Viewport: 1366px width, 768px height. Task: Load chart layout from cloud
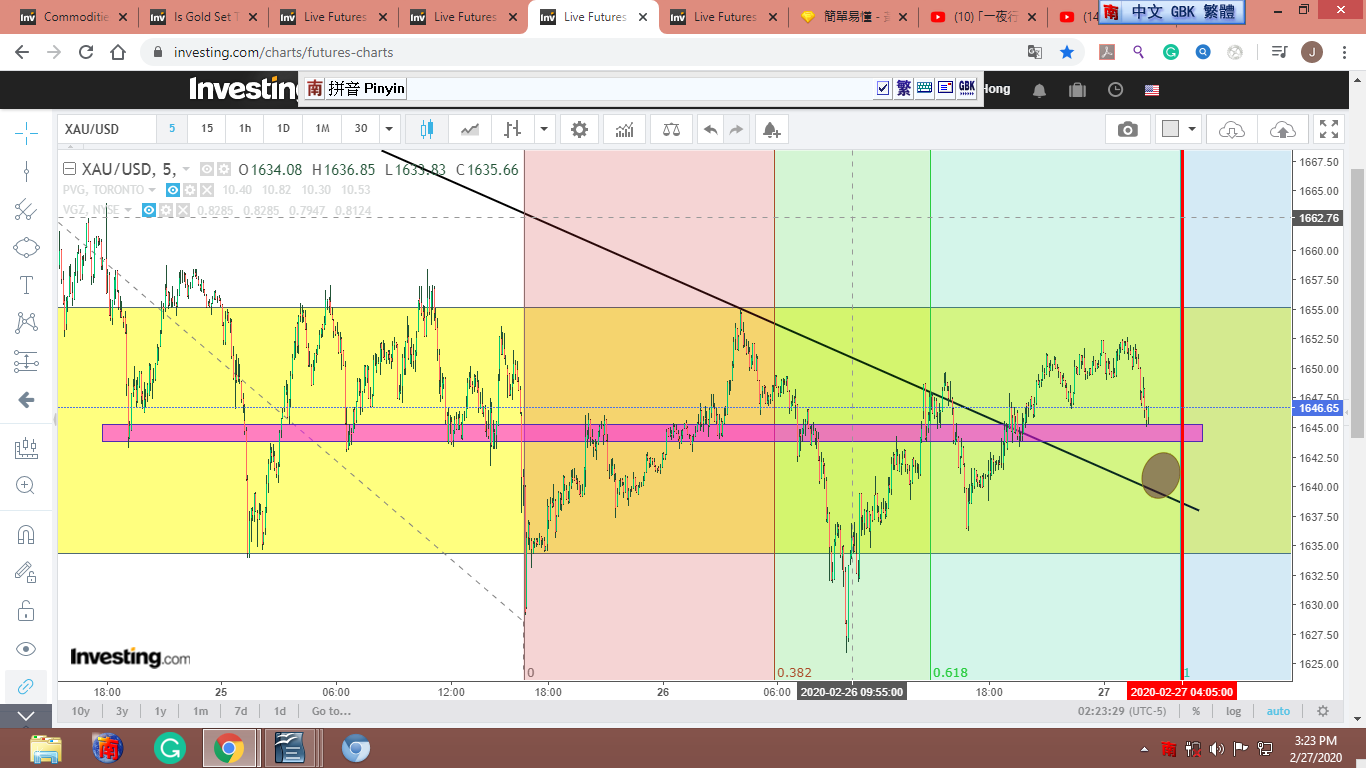pos(1232,129)
